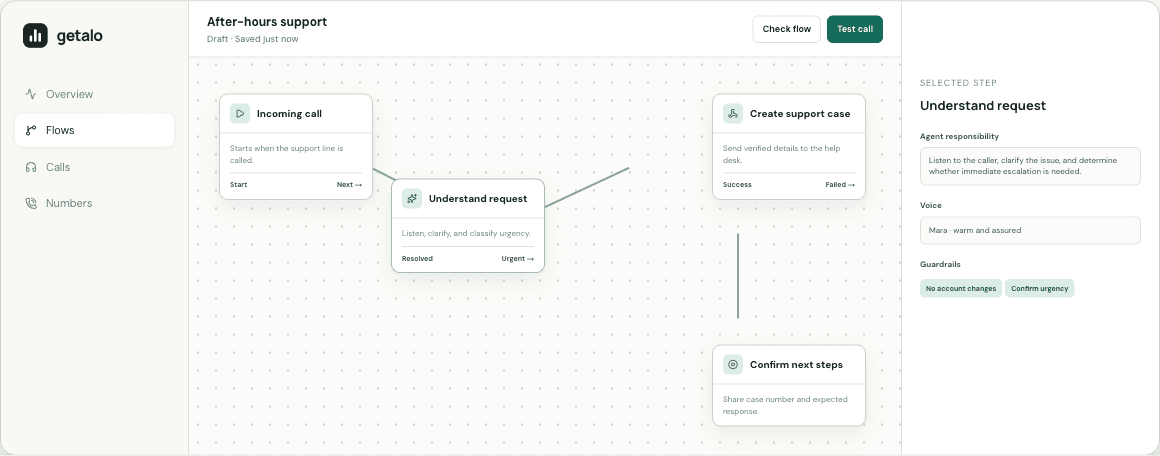Click the Resolved output on Understand request
Image resolution: width=1160 pixels, height=456 pixels.
(x=417, y=258)
